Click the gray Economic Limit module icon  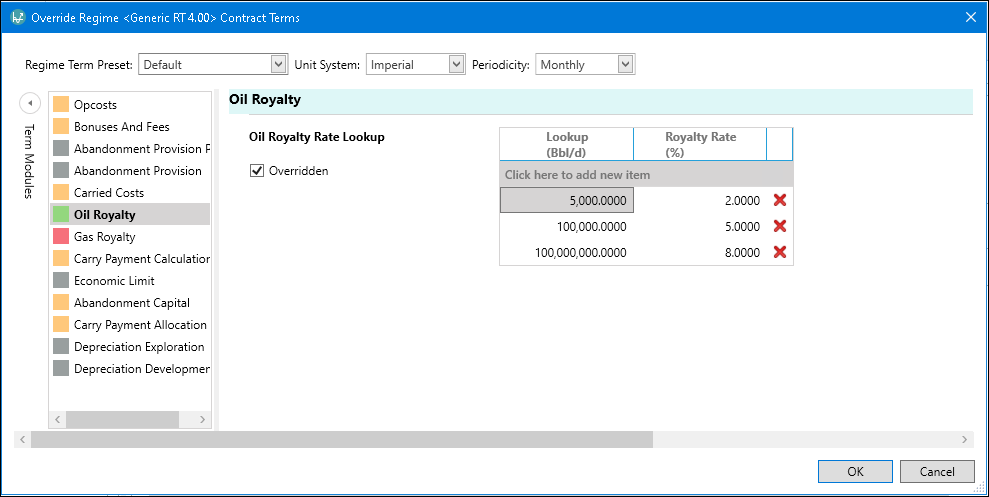pyautogui.click(x=61, y=280)
